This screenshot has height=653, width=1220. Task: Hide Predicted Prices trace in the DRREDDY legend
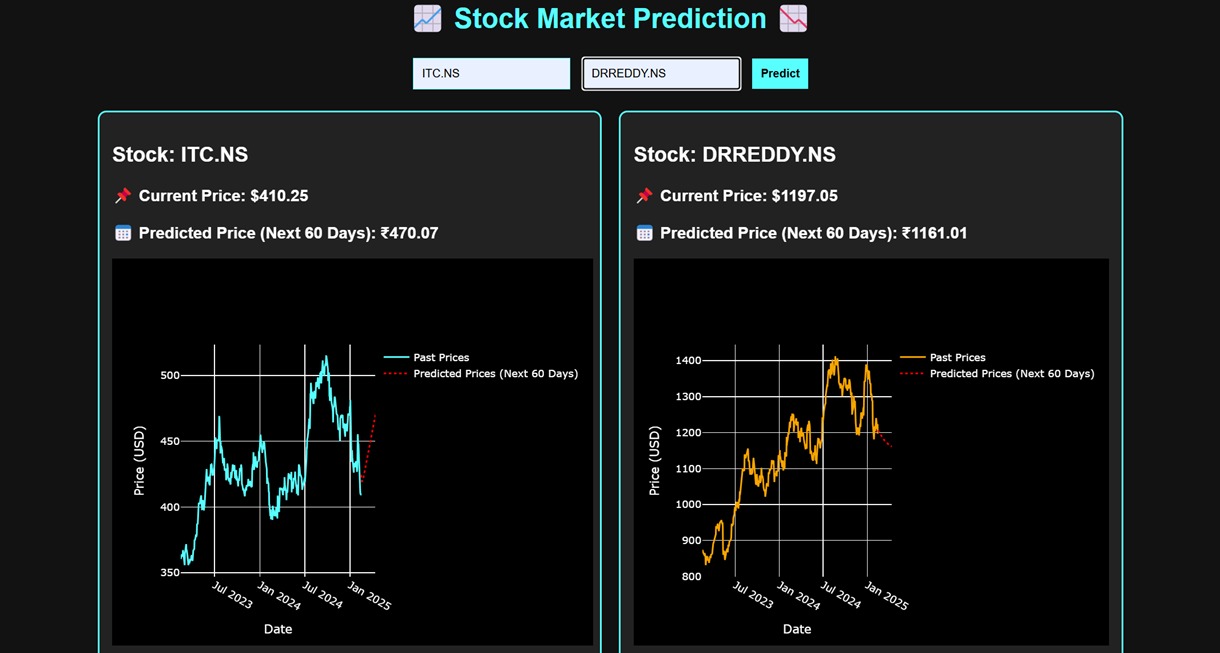[x=1013, y=373]
